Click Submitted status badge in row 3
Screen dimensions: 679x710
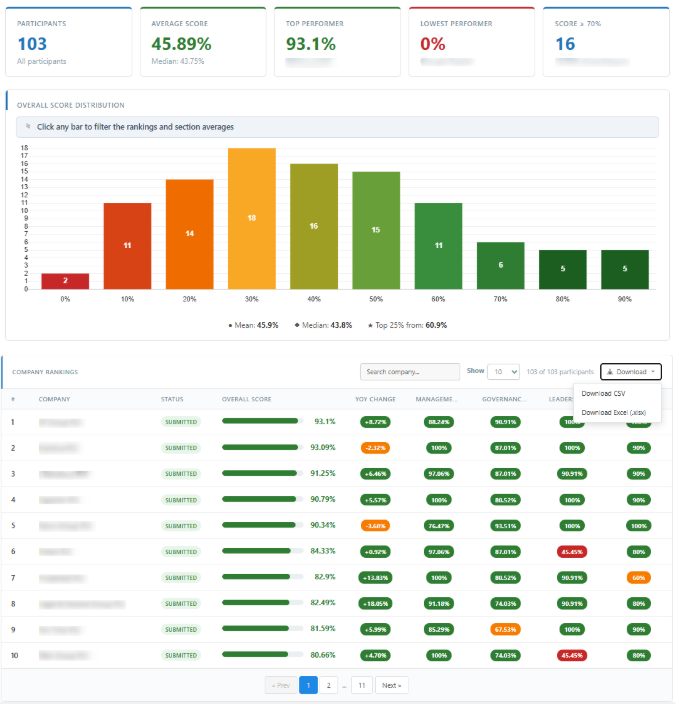click(x=181, y=474)
